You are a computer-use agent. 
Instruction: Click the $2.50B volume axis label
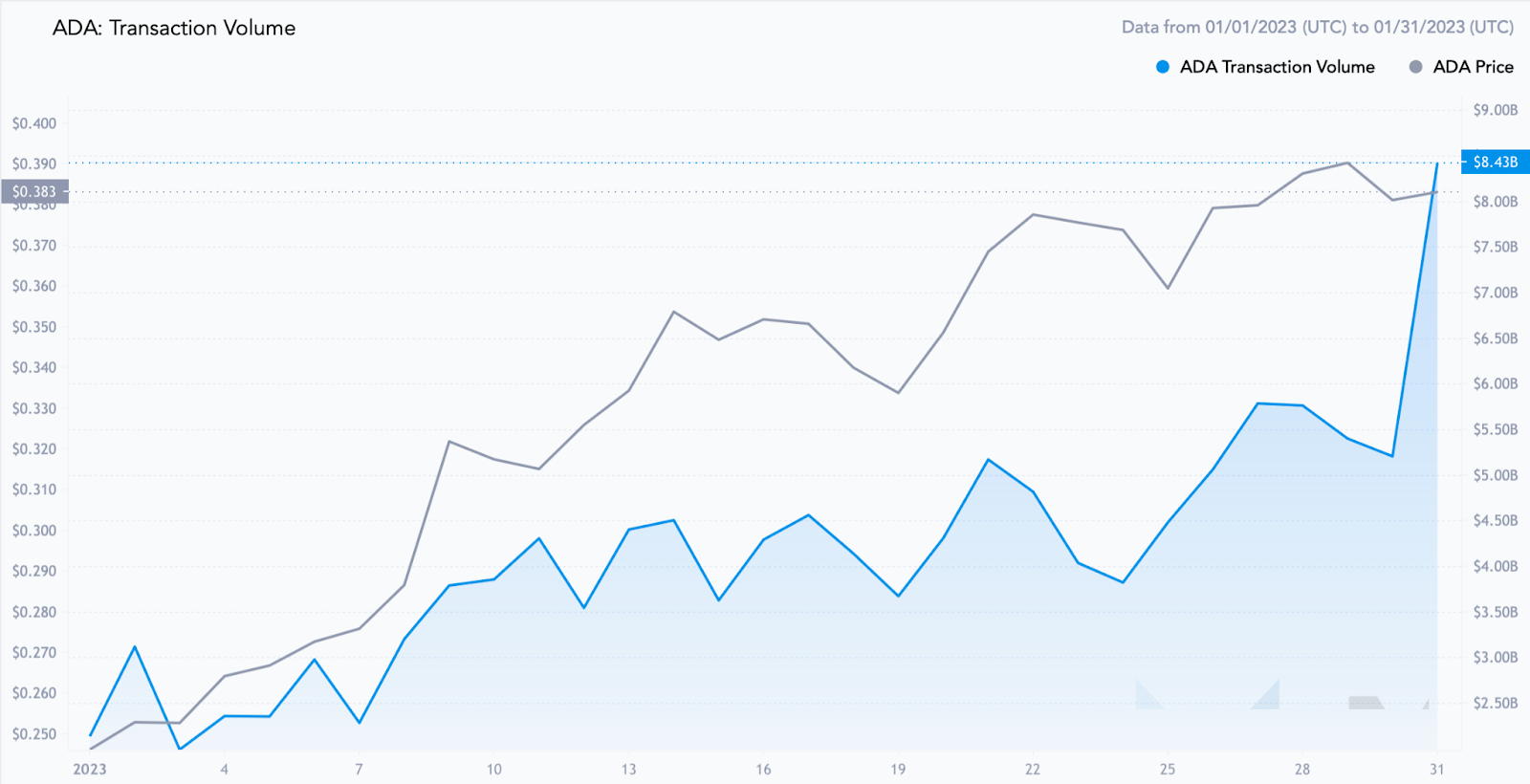(1496, 703)
